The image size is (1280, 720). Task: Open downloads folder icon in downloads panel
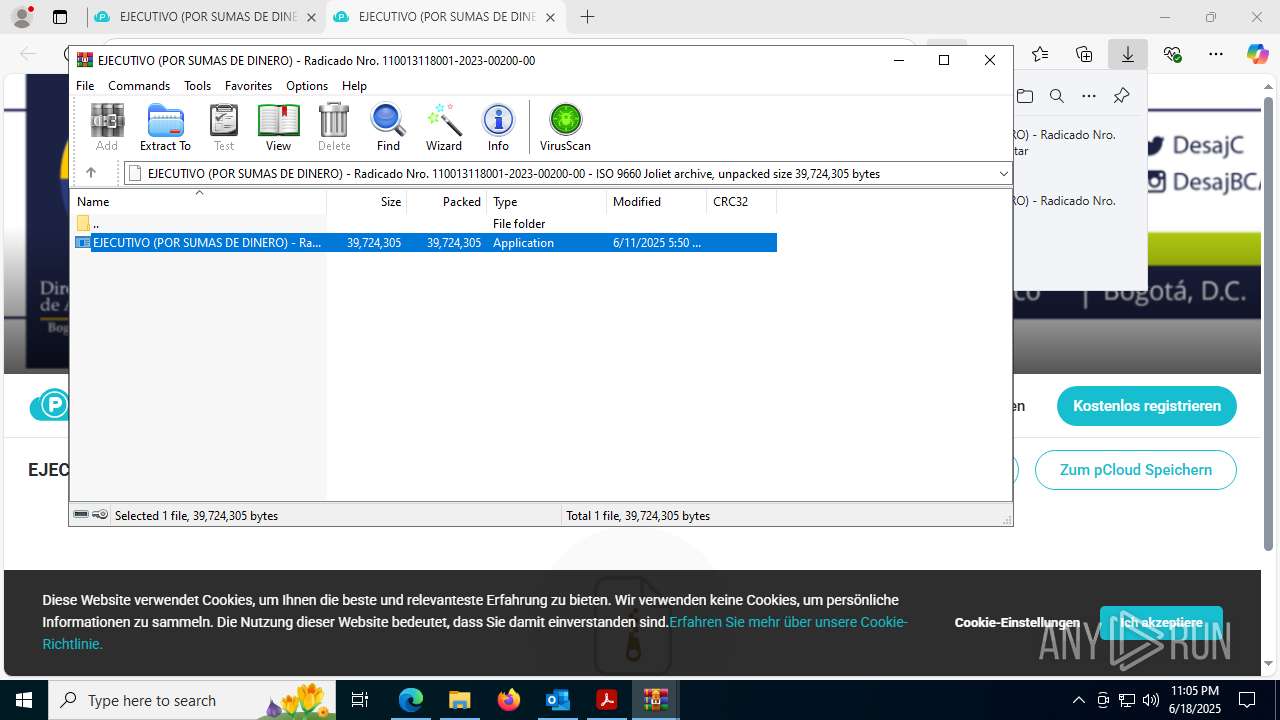point(1024,96)
